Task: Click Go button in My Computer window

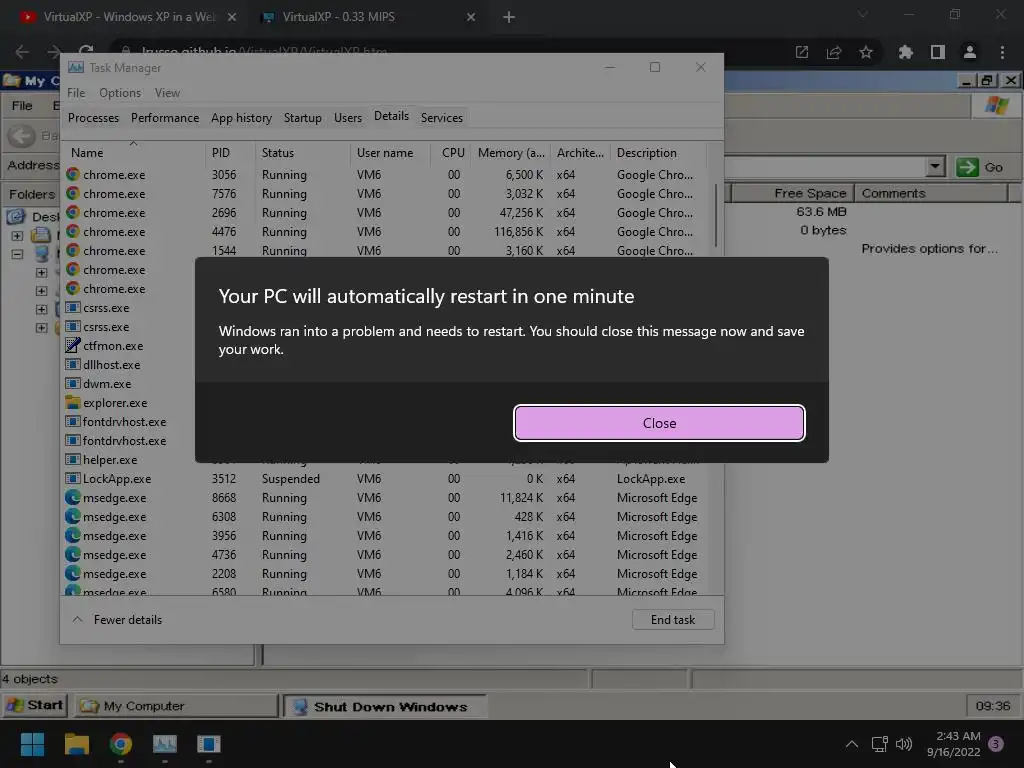Action: [x=981, y=167]
